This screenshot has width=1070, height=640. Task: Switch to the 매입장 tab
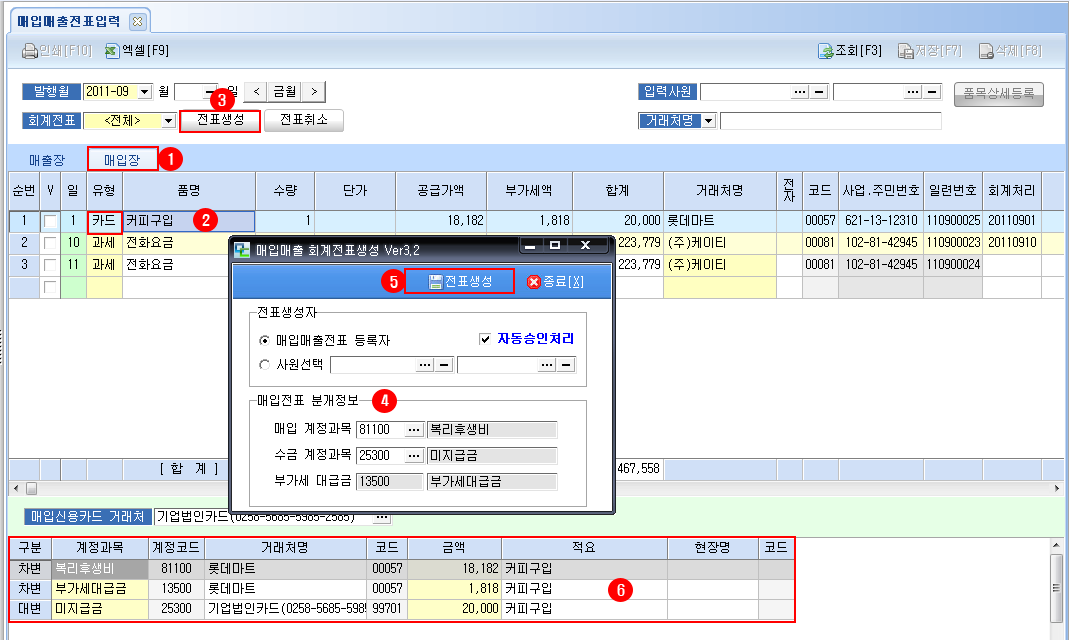click(x=122, y=159)
